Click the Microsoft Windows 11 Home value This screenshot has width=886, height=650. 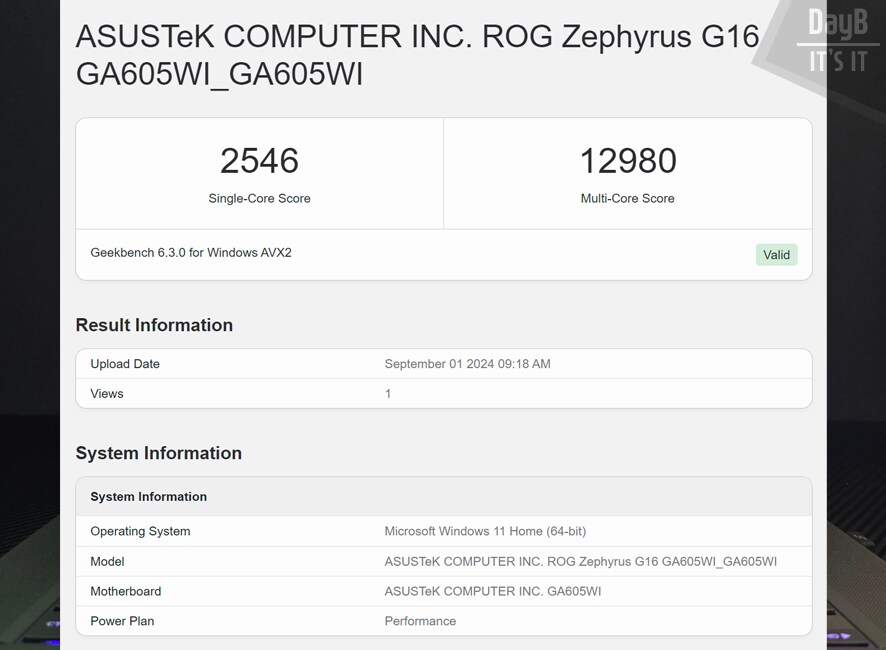click(485, 531)
